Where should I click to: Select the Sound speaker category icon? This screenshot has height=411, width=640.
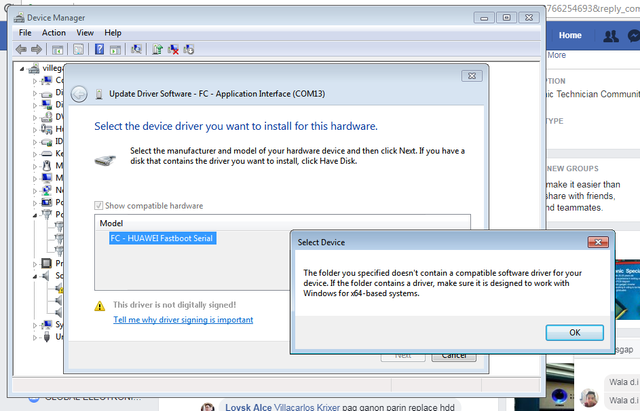46,276
